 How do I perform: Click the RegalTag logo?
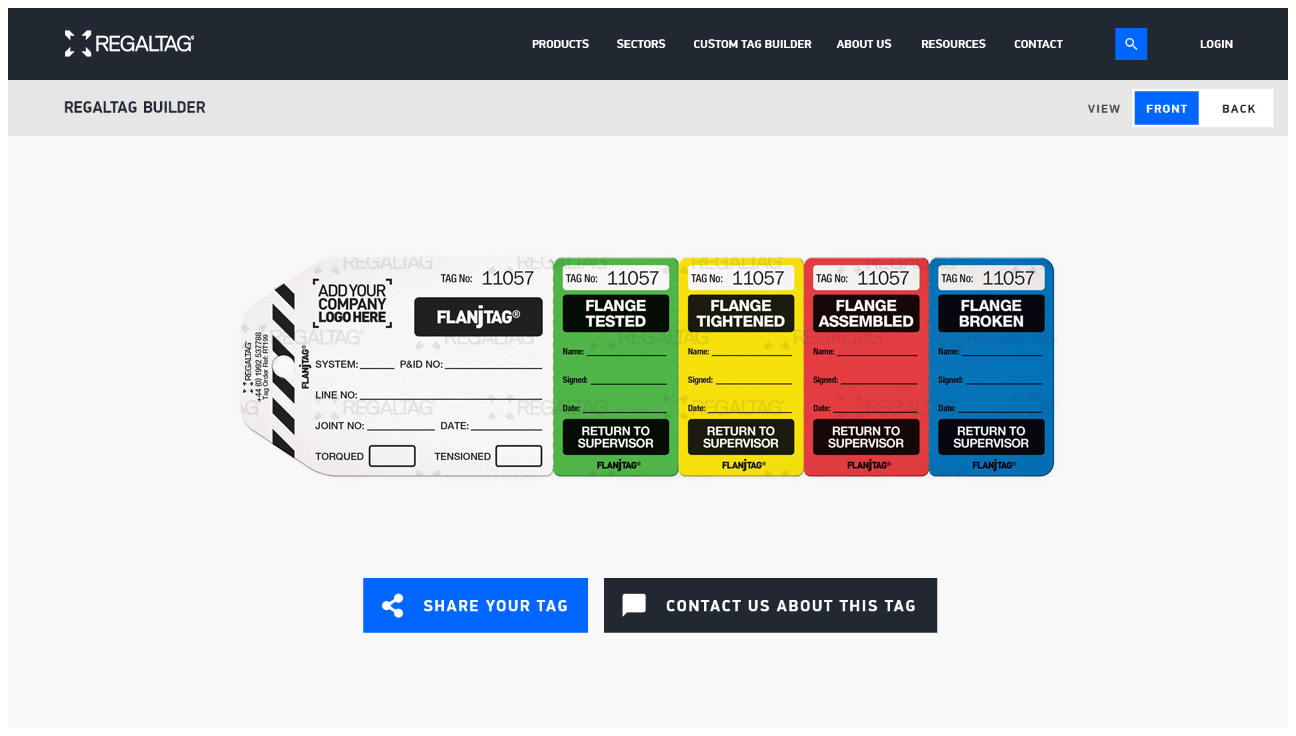(128, 43)
